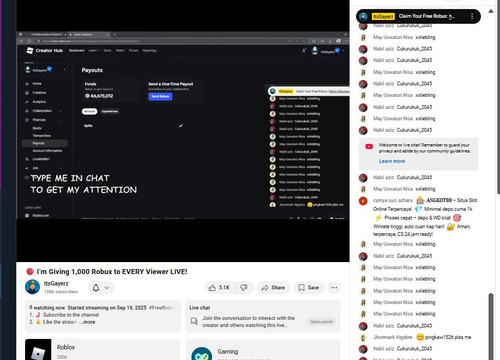Expand the description with ...more
The image size is (500, 360).
[87, 322]
